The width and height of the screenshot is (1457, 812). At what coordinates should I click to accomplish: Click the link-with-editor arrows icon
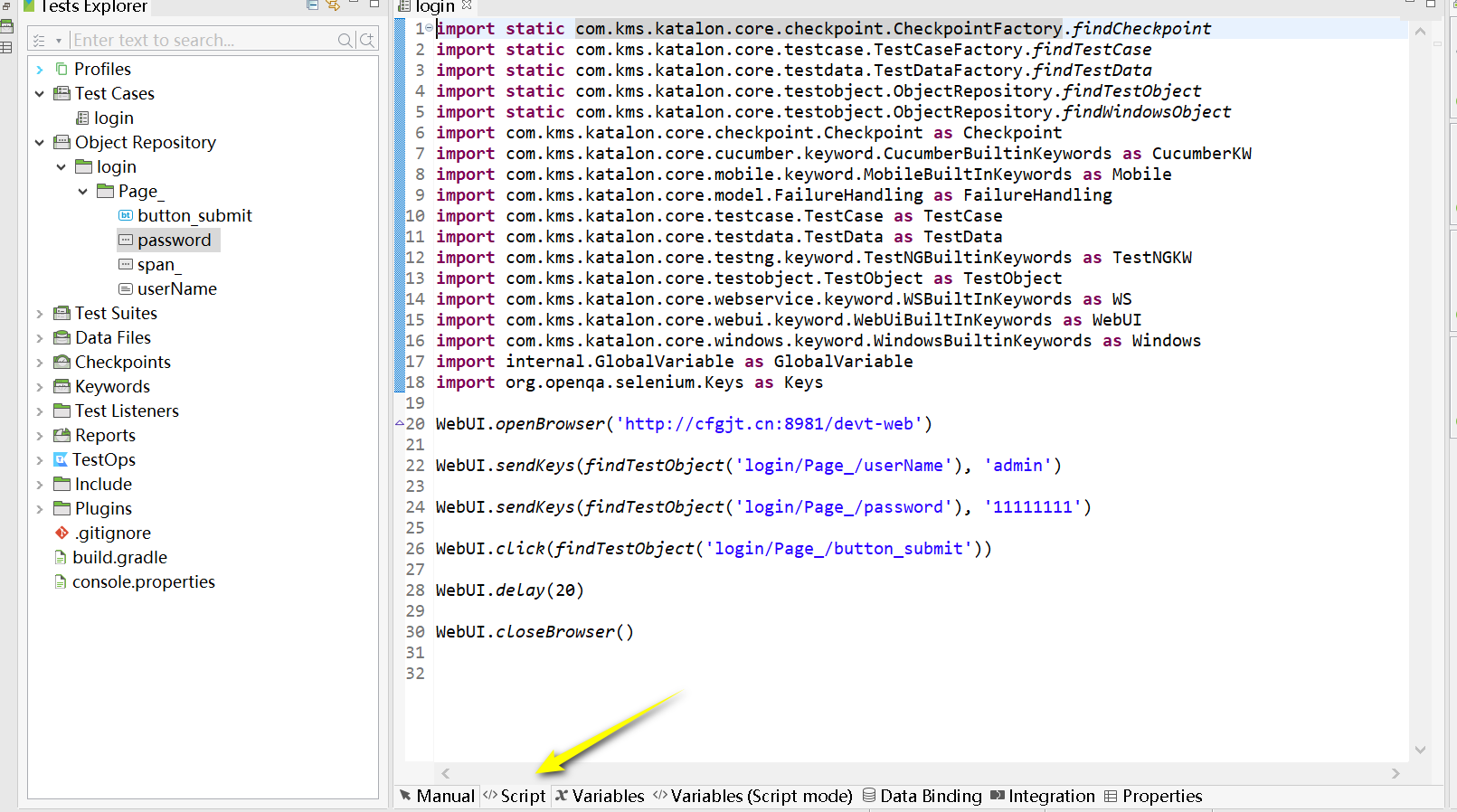[x=333, y=5]
